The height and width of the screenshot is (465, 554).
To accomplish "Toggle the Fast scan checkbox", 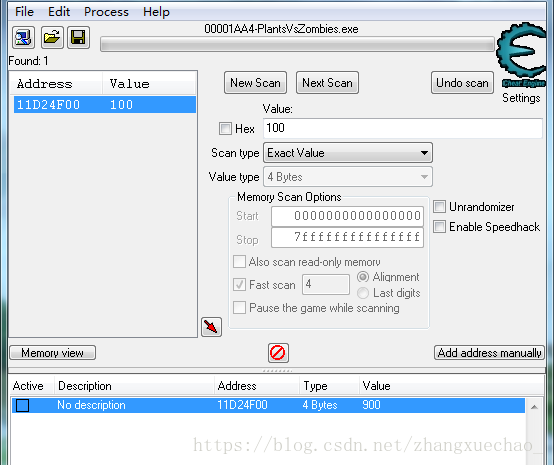I will coord(240,284).
